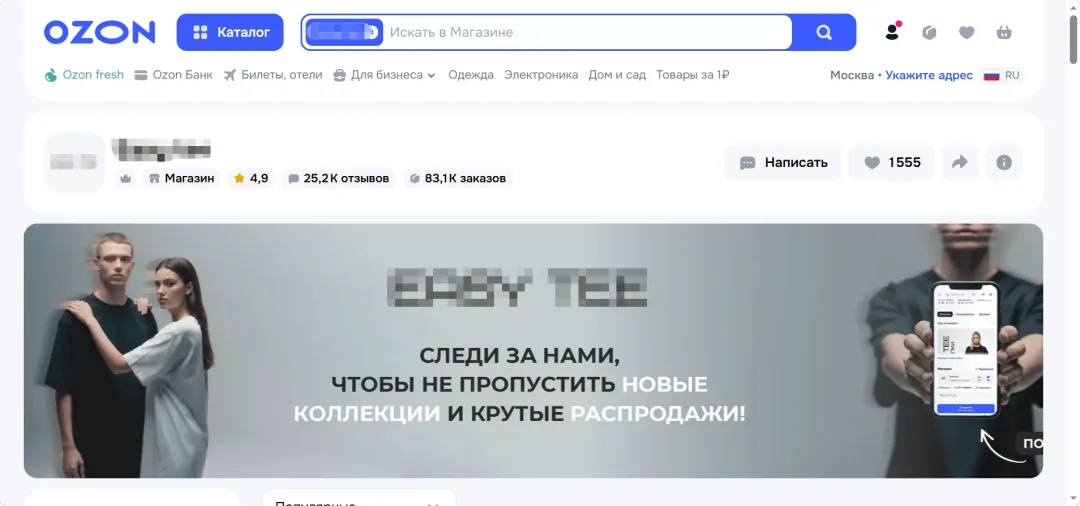Like the store with the 1555 heart button
The width and height of the screenshot is (1080, 506).
coord(891,162)
